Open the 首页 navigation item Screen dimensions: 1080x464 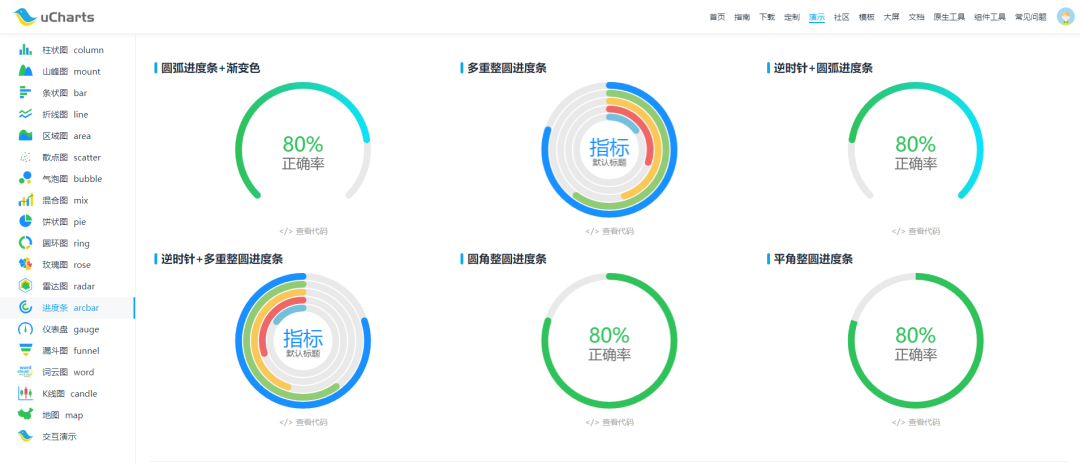716,17
